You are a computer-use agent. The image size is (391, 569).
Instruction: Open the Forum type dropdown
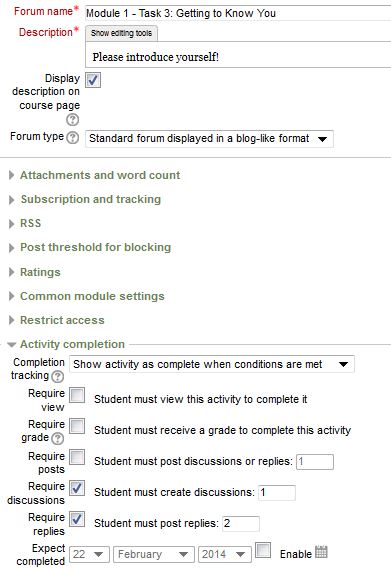(209, 139)
